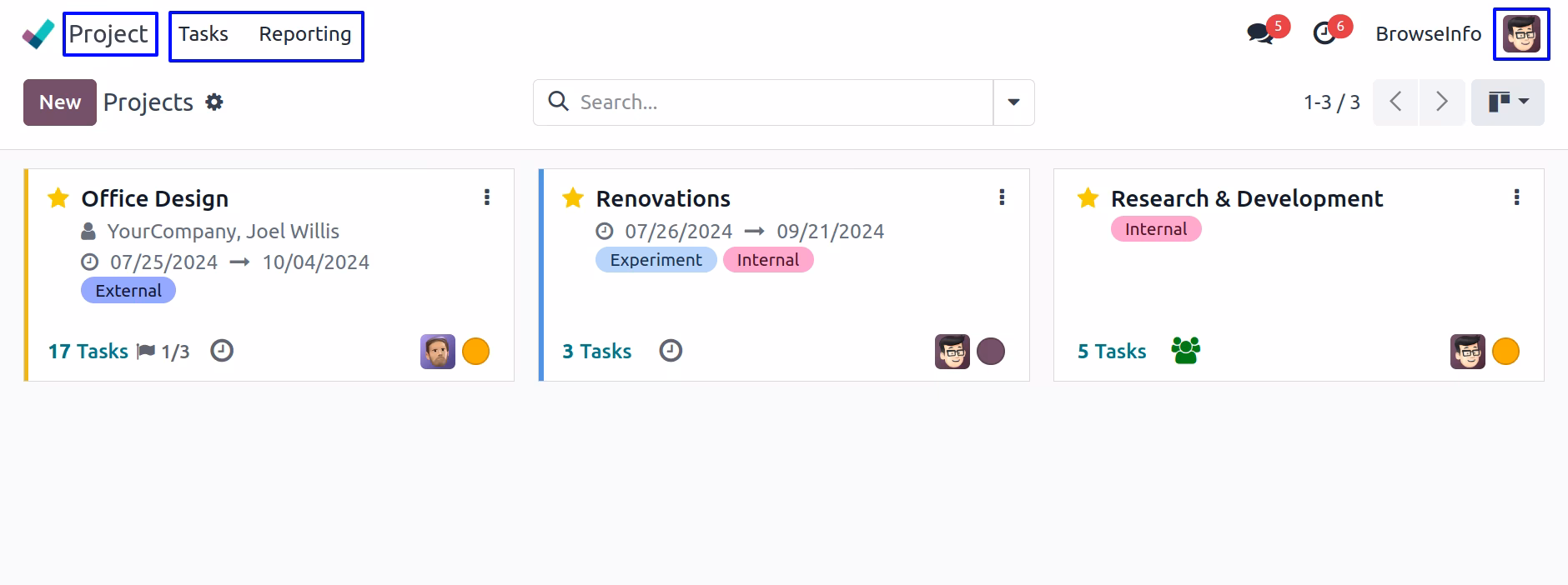This screenshot has height=585, width=1568.
Task: Open the Tasks menu
Action: click(204, 34)
